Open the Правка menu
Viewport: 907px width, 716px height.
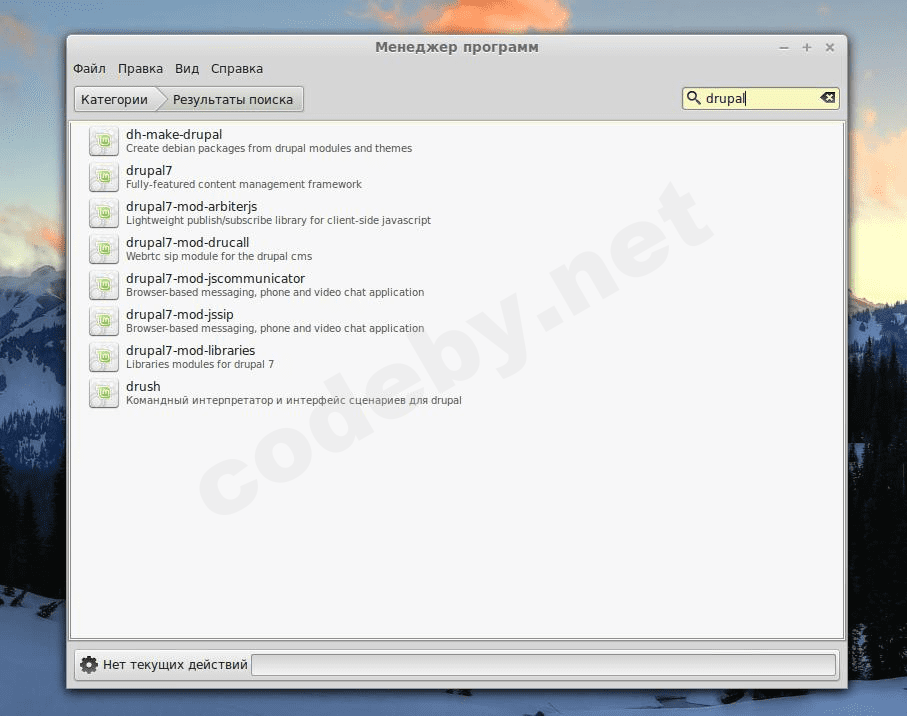click(141, 69)
